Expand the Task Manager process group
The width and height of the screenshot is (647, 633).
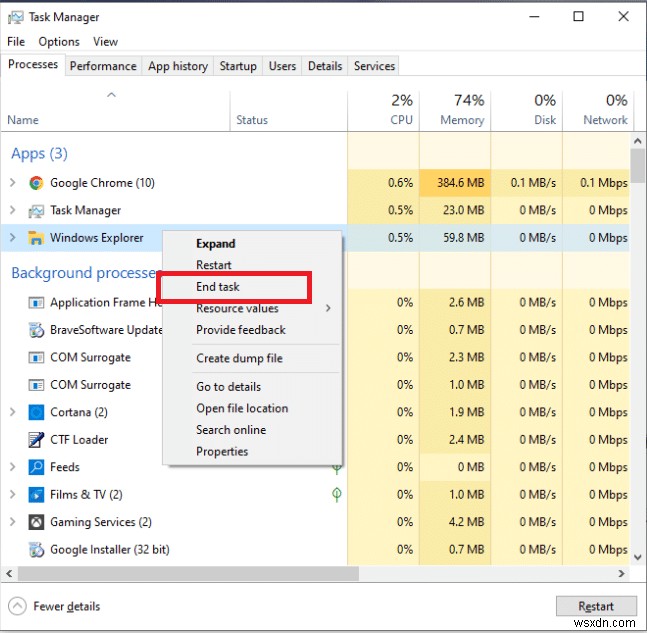pyautogui.click(x=12, y=210)
